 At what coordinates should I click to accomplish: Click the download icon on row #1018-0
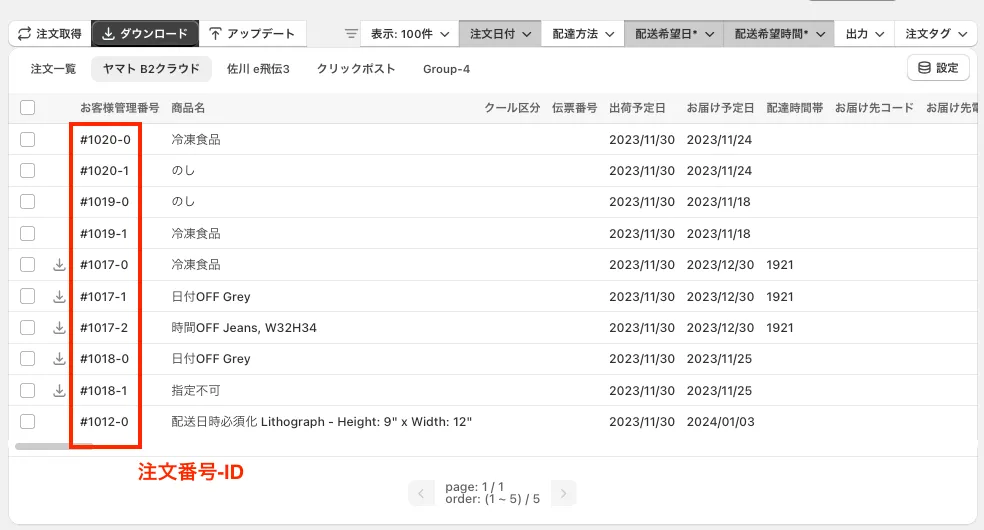coord(59,359)
